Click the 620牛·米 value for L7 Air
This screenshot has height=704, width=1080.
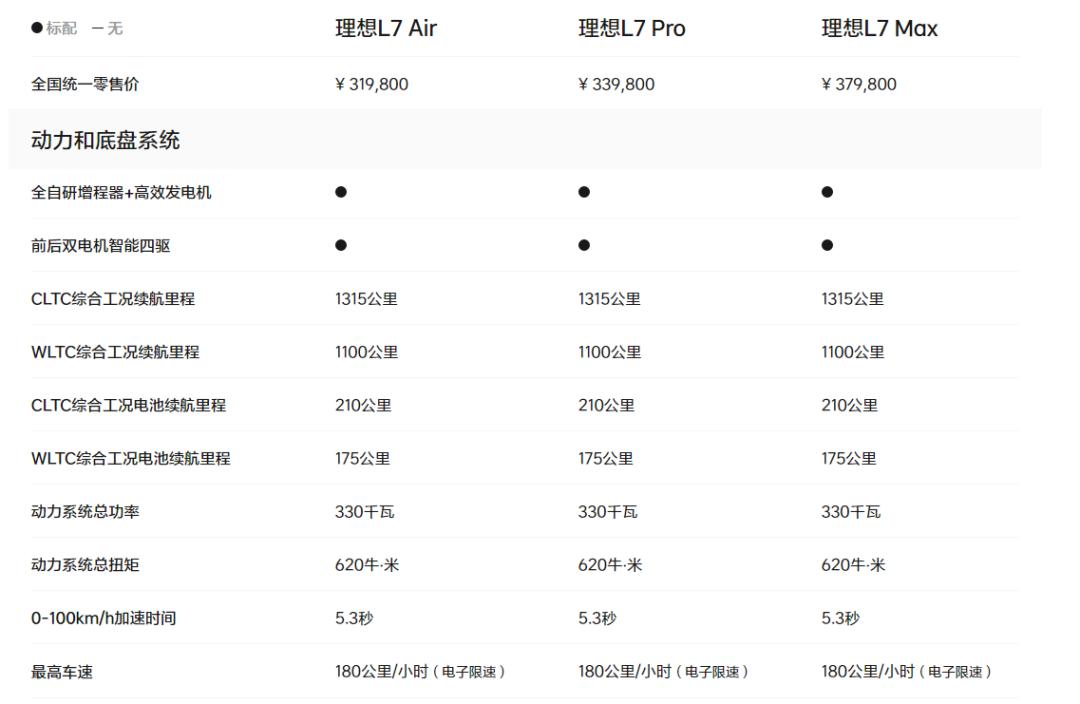pyautogui.click(x=367, y=565)
